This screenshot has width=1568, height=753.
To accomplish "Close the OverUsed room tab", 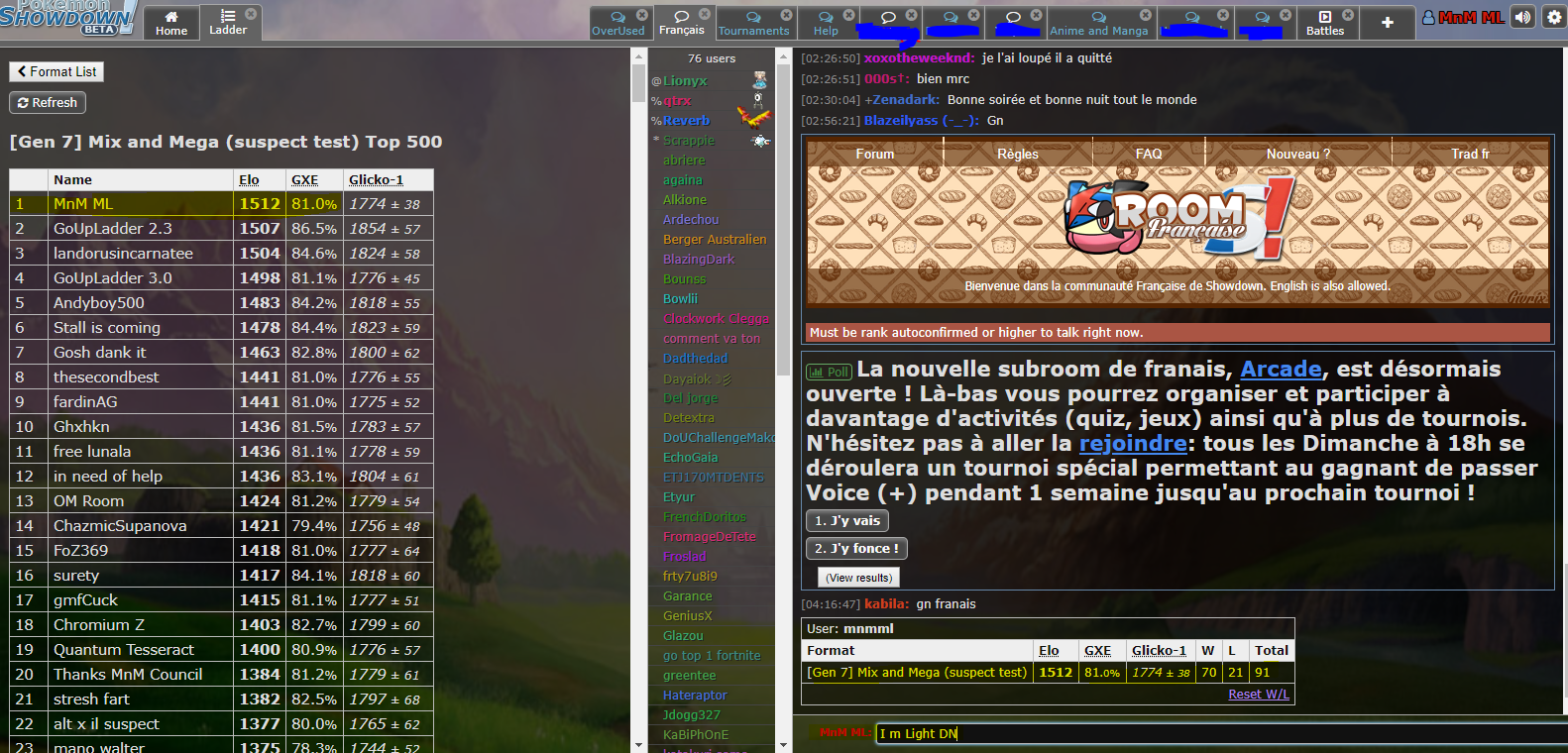I will 642,15.
